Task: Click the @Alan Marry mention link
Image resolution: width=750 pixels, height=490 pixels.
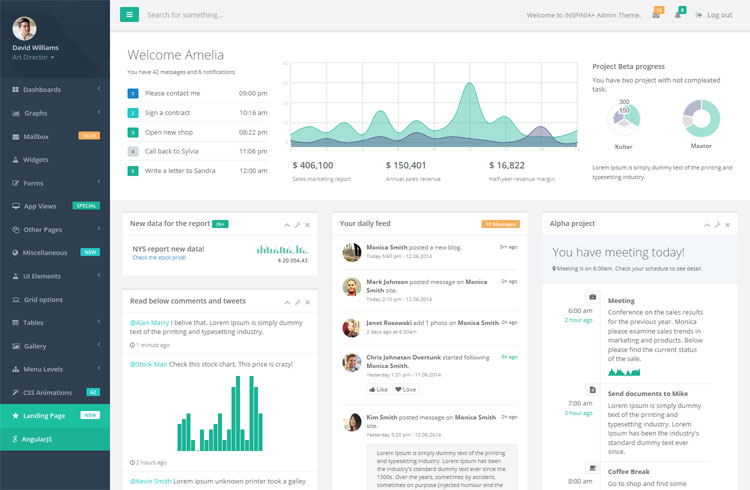Action: 149,323
